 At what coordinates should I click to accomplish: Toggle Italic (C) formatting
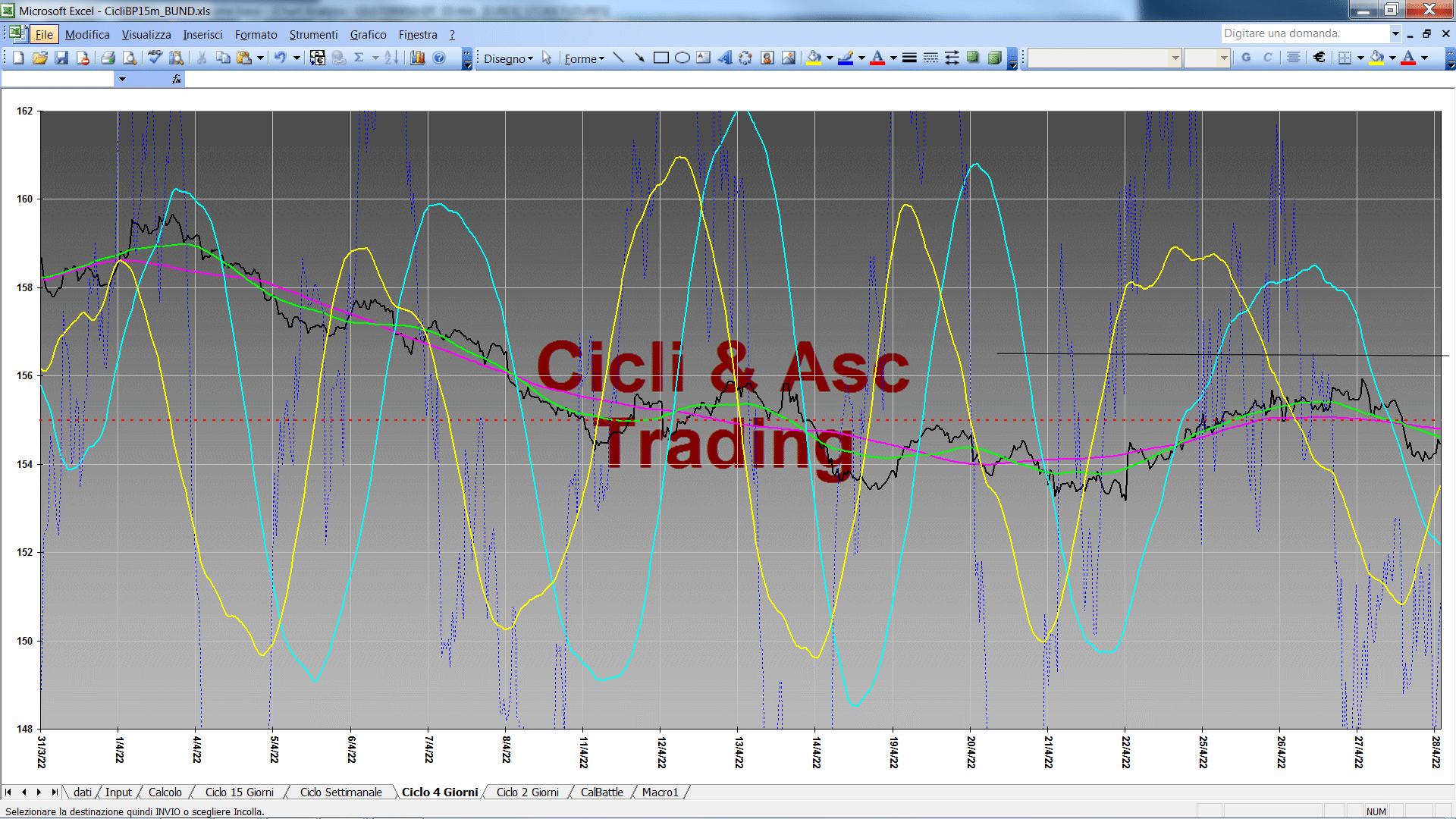pyautogui.click(x=1267, y=58)
